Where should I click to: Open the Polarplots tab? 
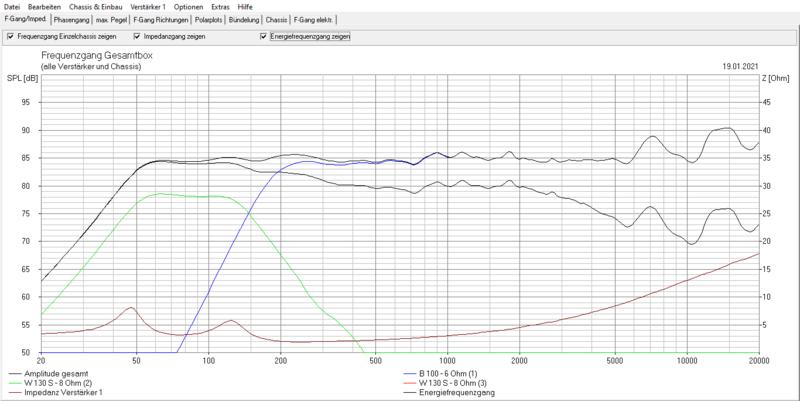pyautogui.click(x=209, y=20)
